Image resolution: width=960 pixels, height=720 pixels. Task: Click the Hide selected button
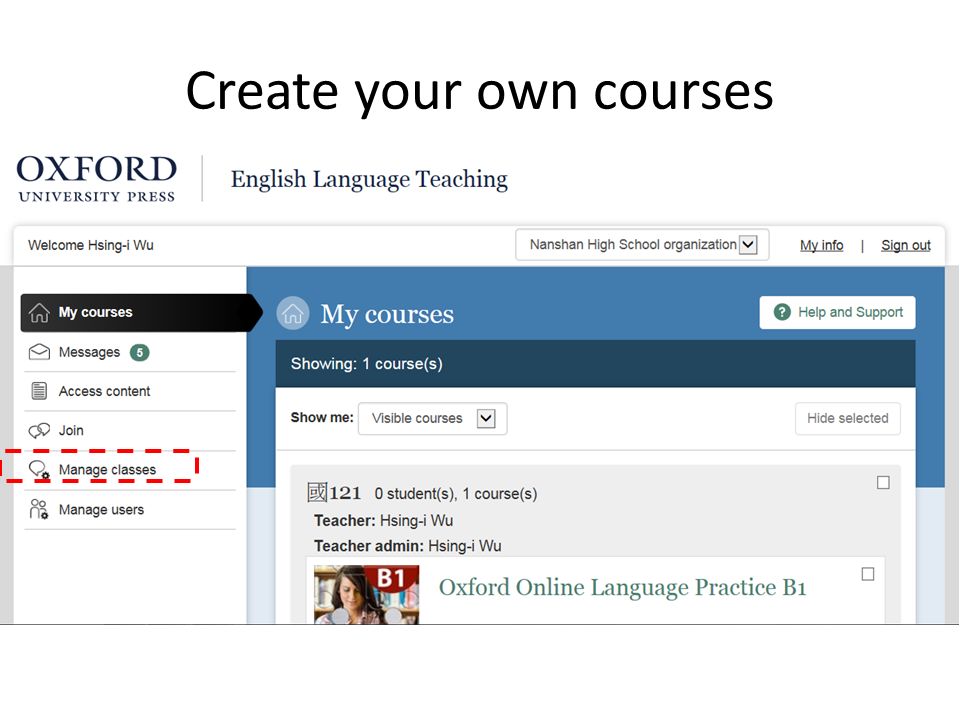[x=847, y=418]
